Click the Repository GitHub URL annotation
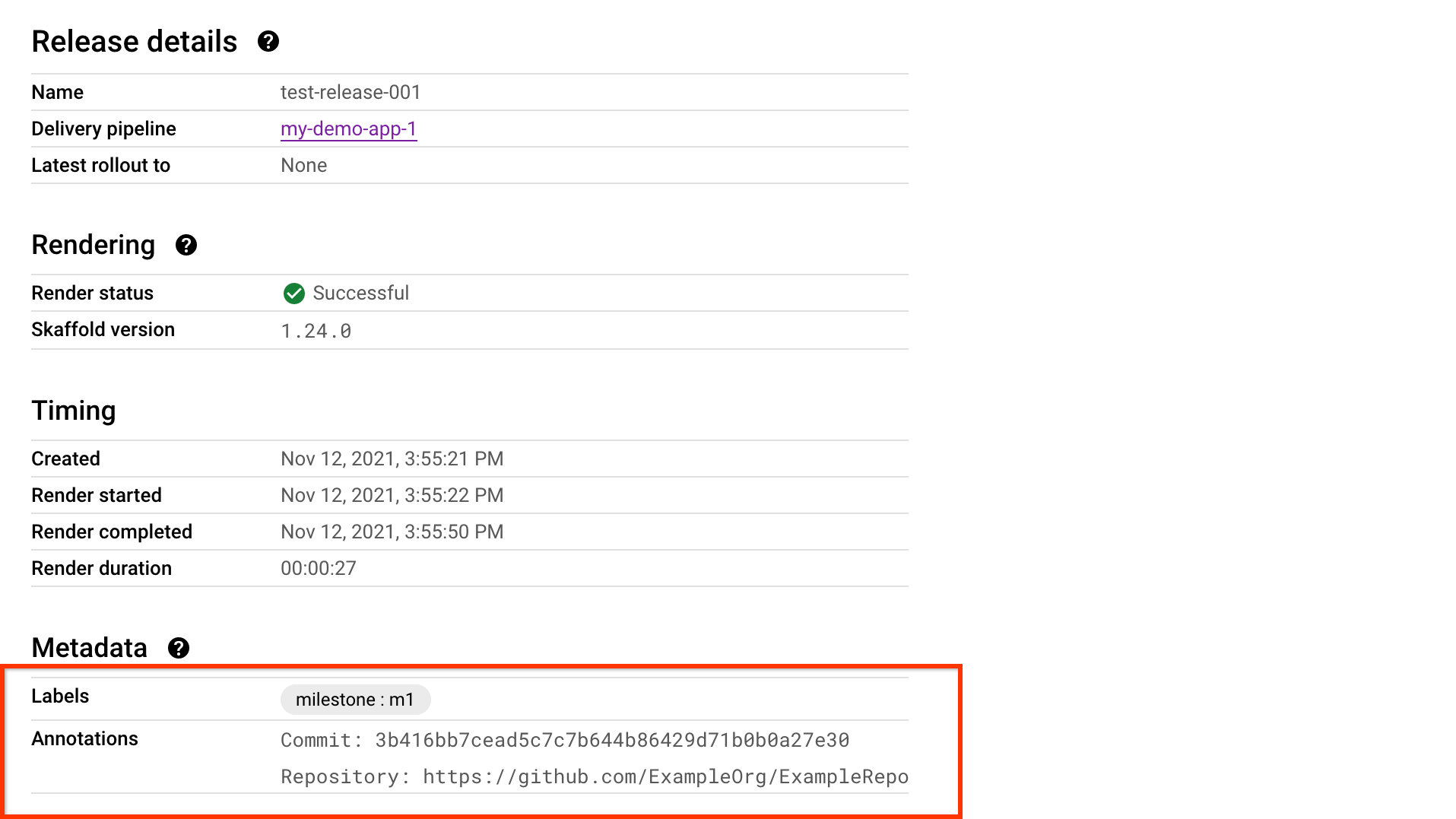The image size is (1456, 819). (593, 776)
